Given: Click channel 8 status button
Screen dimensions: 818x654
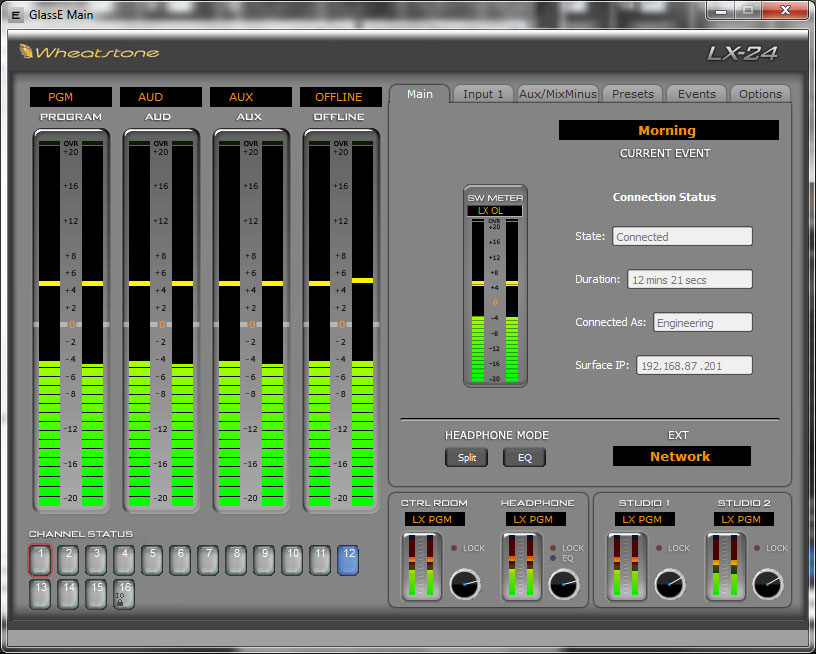Looking at the screenshot, I should [x=236, y=560].
